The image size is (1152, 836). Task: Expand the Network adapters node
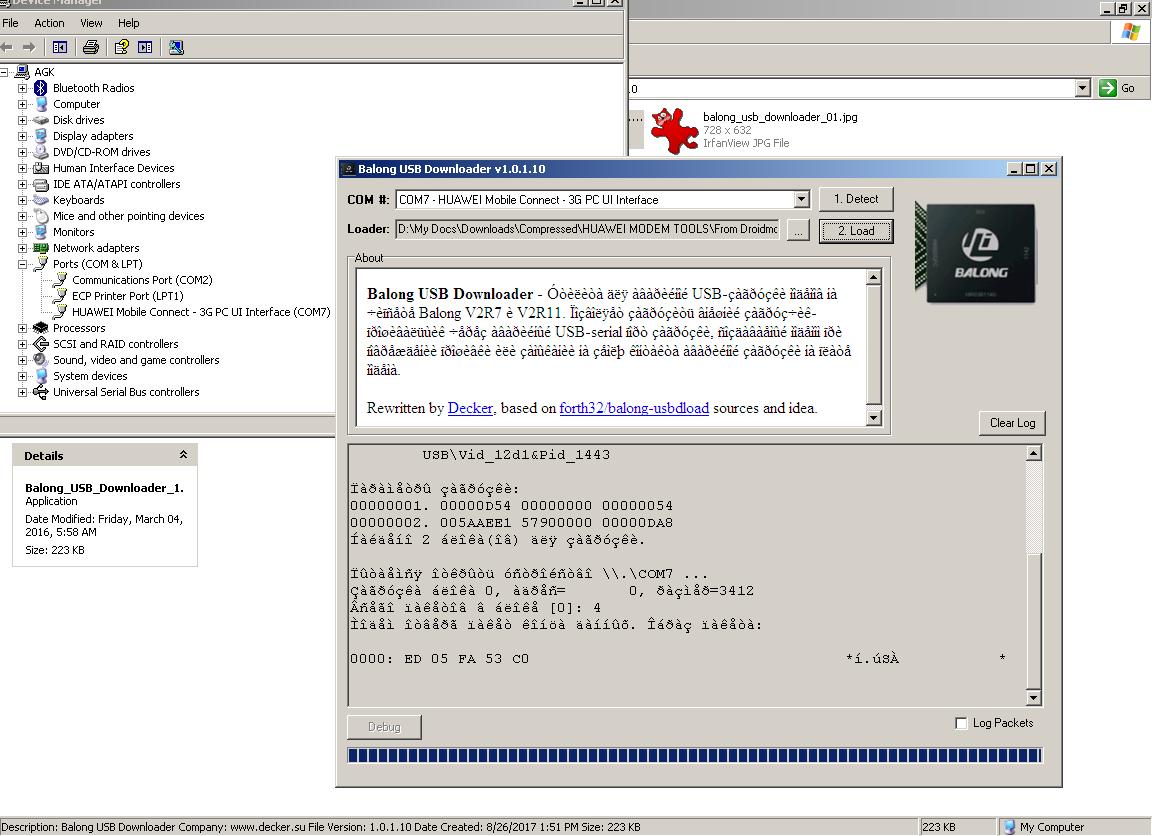(23, 248)
